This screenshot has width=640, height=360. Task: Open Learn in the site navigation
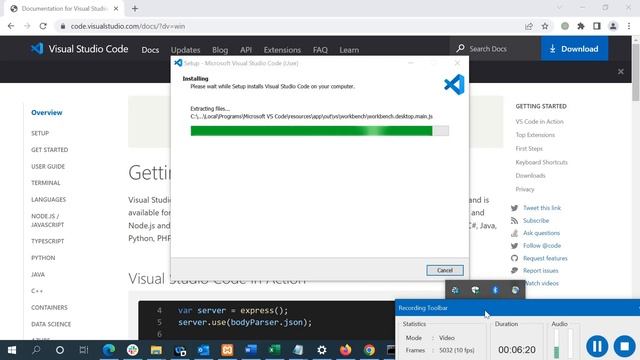pos(349,50)
